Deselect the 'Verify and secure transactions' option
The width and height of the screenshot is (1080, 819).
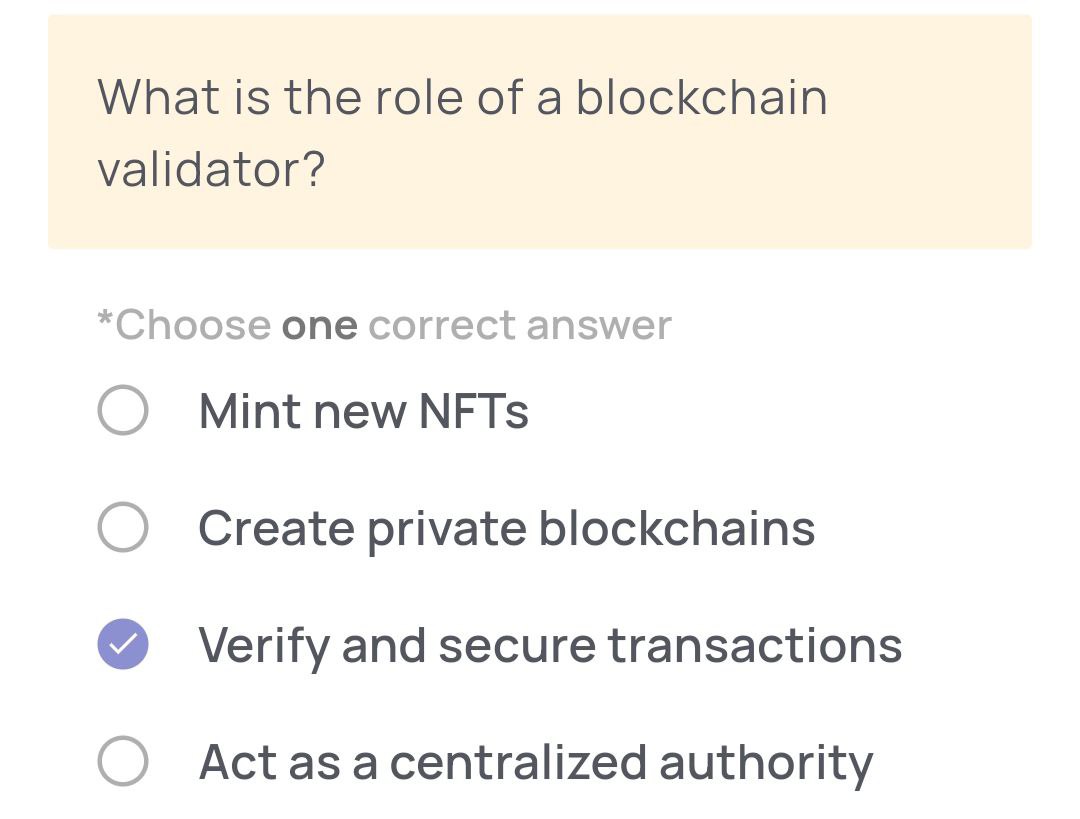[122, 646]
